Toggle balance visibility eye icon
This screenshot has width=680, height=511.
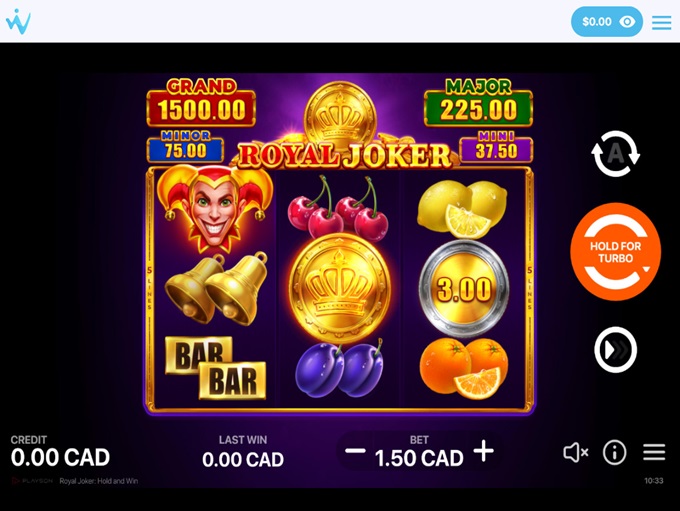[x=627, y=22]
